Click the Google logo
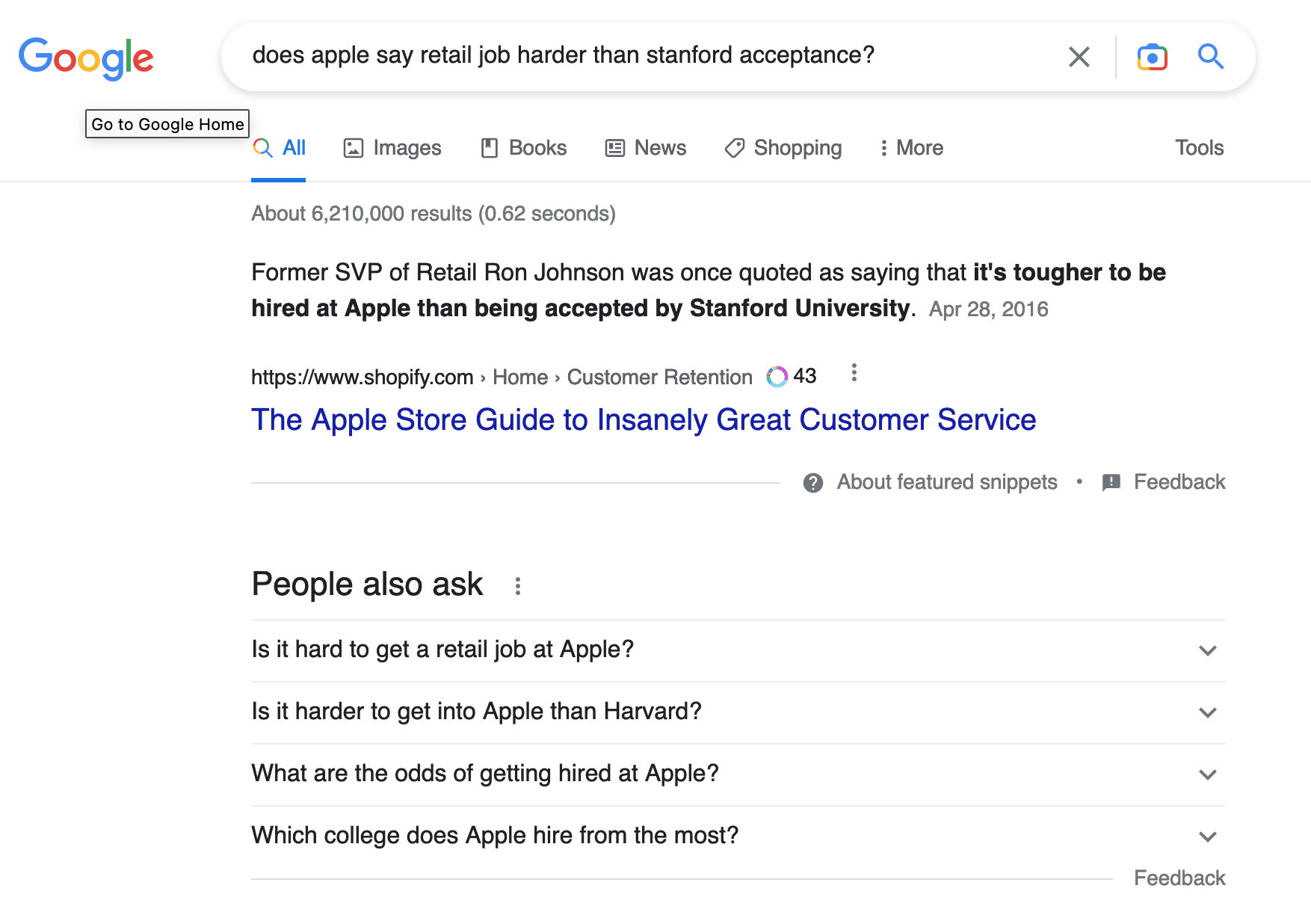 click(x=86, y=58)
